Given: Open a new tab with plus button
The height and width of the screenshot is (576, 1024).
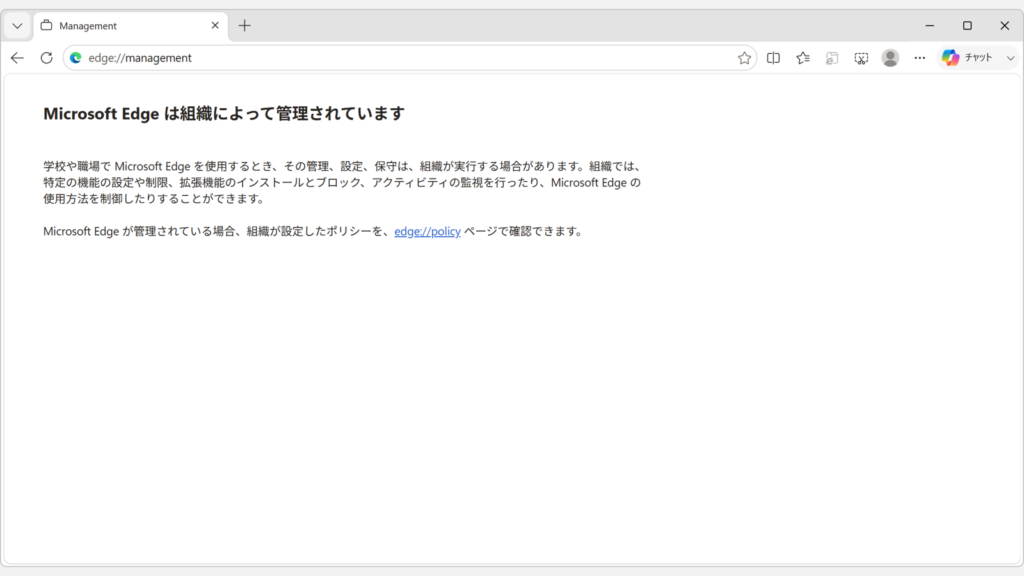Looking at the screenshot, I should point(244,25).
